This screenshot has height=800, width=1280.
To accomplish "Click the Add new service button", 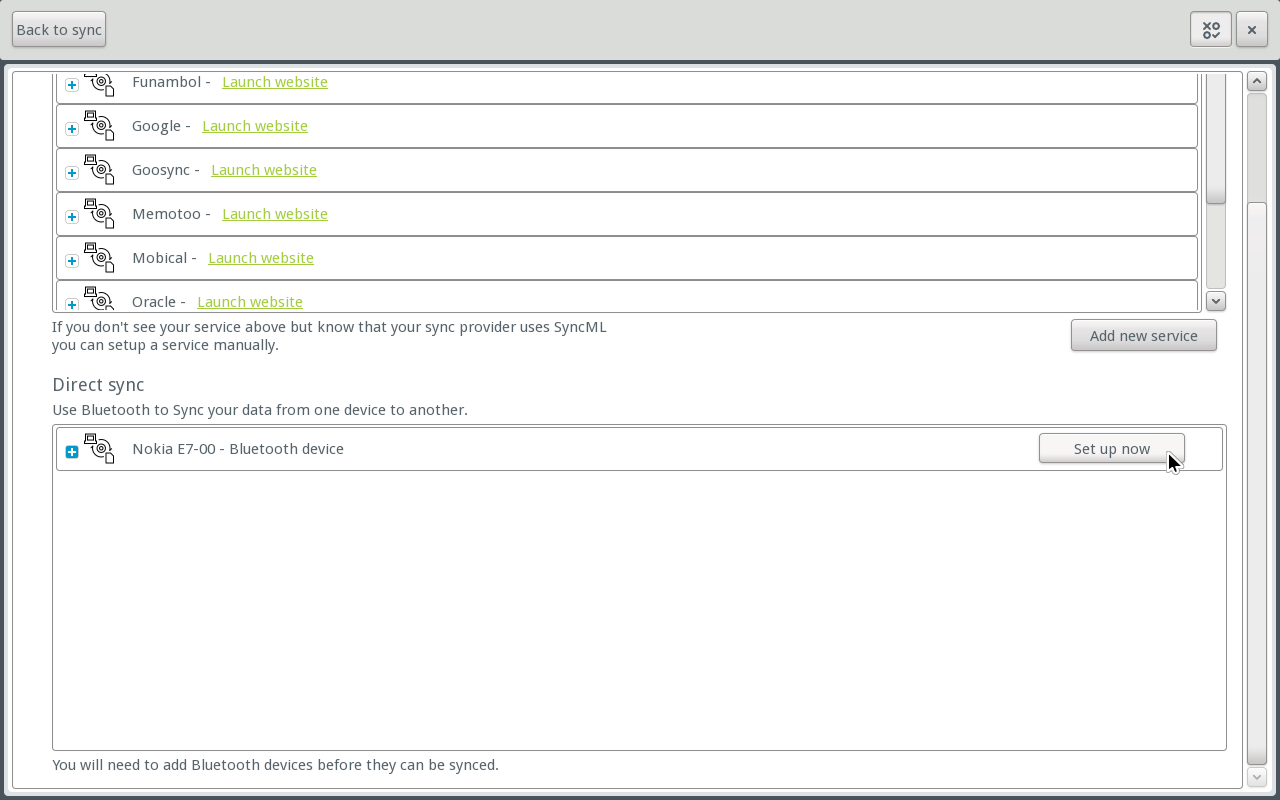I will (x=1144, y=336).
